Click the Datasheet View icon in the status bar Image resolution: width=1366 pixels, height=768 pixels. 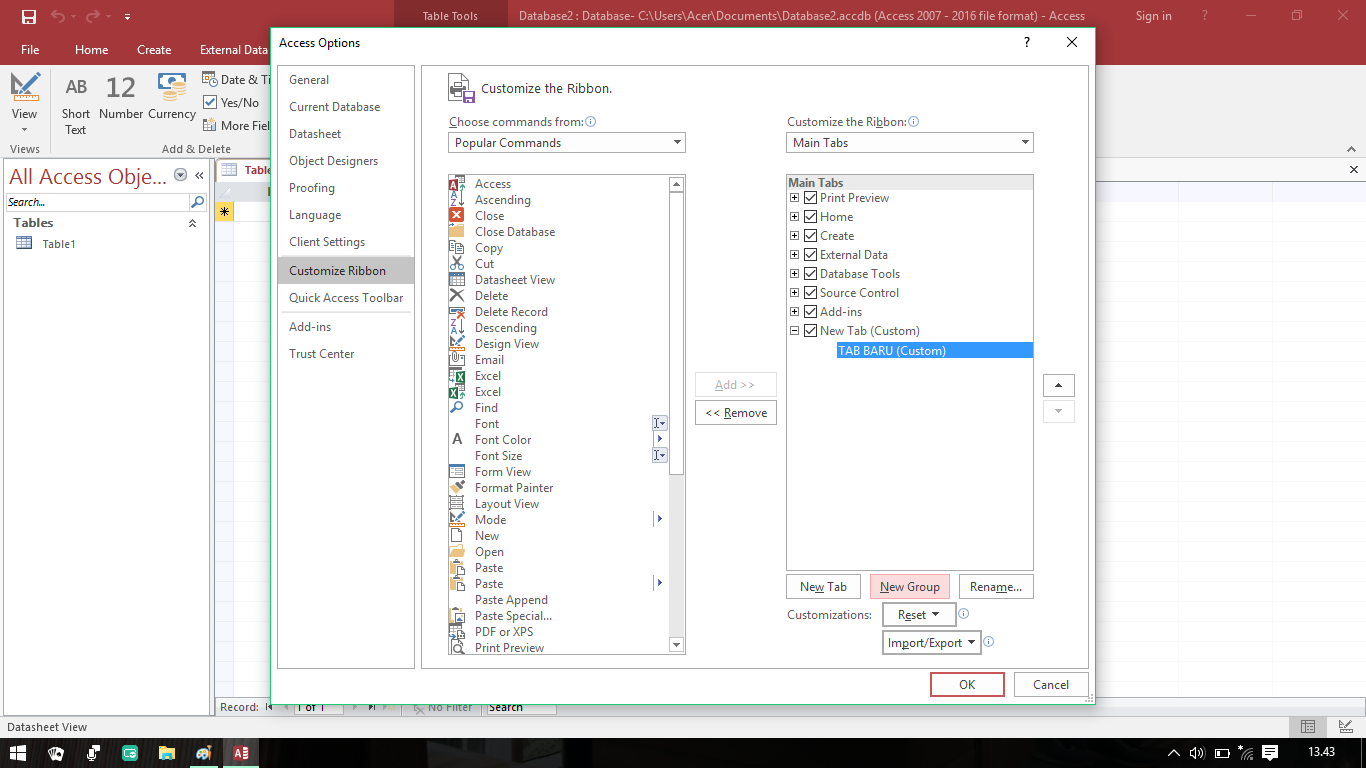(1307, 727)
